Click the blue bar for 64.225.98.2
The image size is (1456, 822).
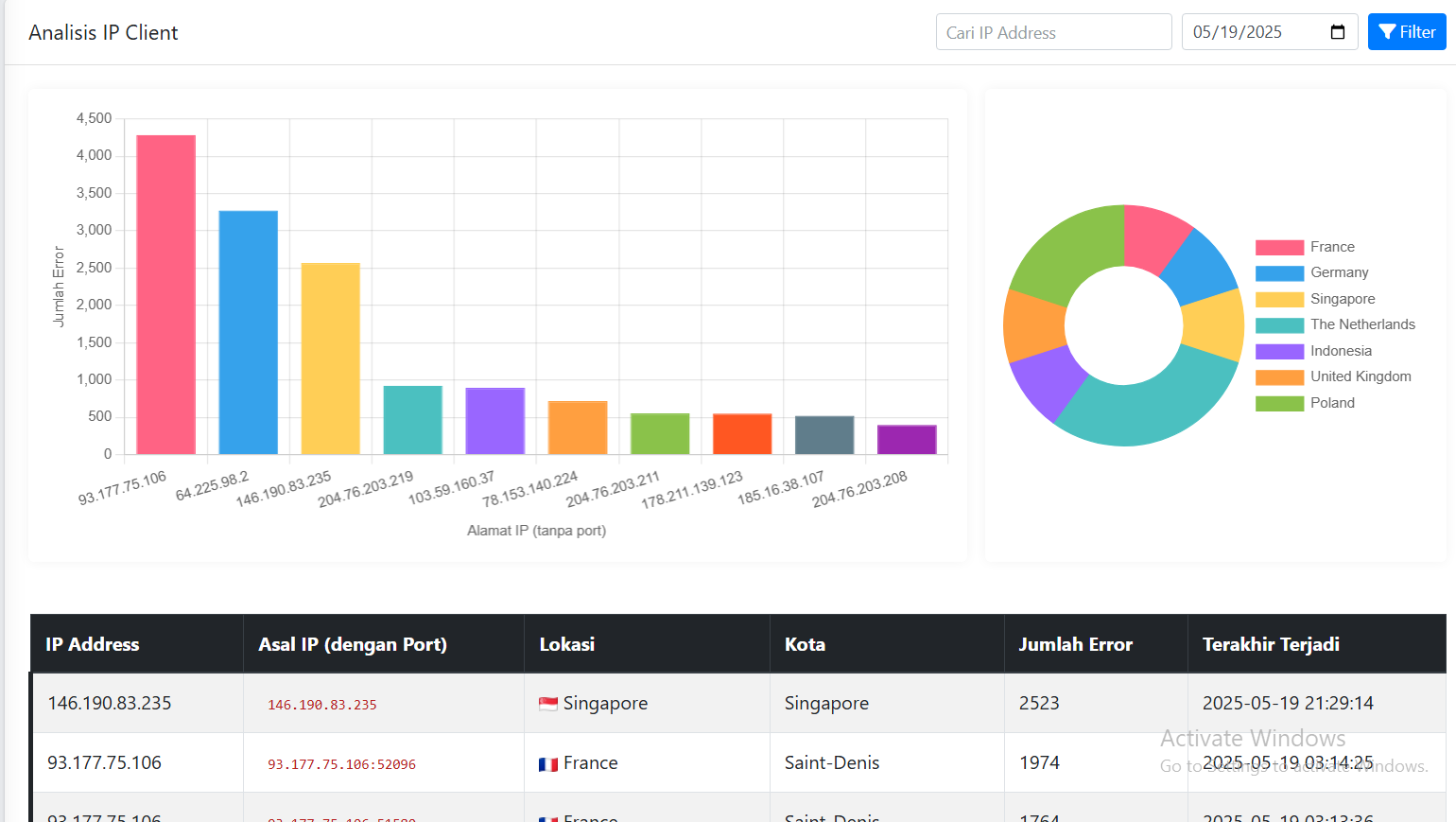coord(248,332)
